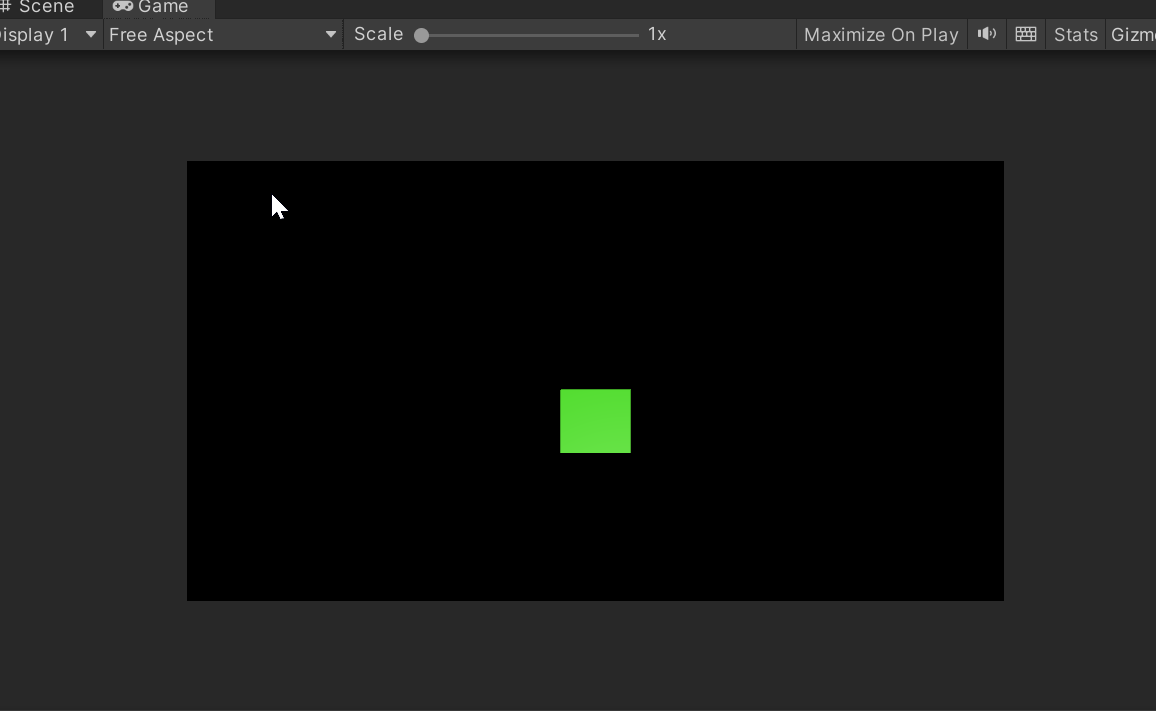
Task: Open the Free Aspect ratio dropdown
Action: [222, 34]
